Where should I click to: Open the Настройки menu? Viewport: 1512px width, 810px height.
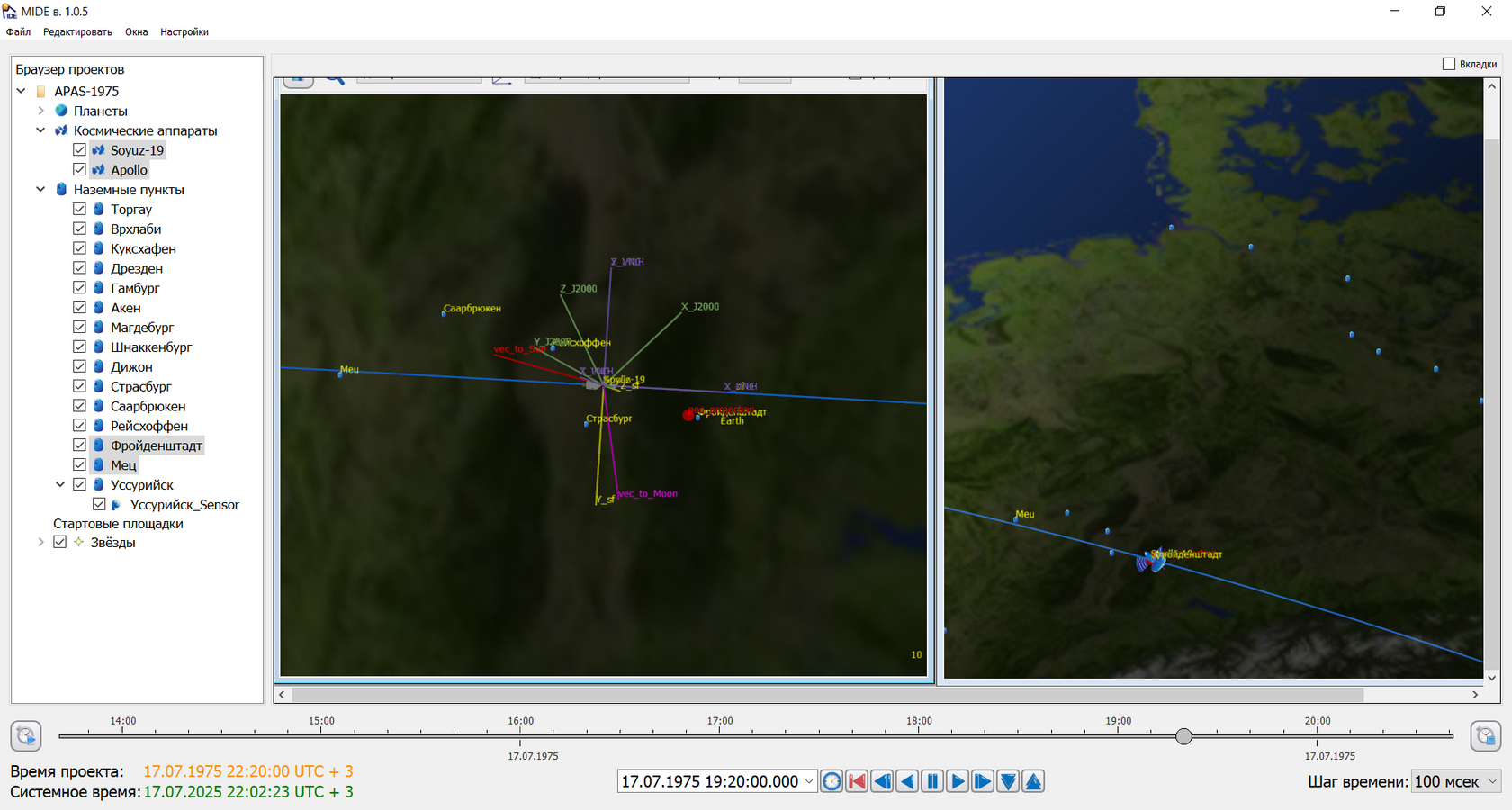[x=184, y=31]
